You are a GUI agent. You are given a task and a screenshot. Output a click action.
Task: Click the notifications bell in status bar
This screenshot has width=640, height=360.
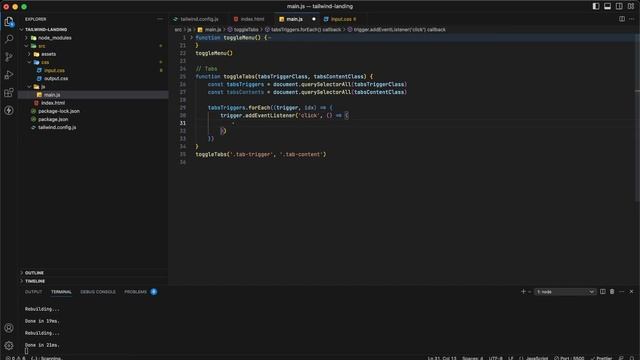pos(632,358)
